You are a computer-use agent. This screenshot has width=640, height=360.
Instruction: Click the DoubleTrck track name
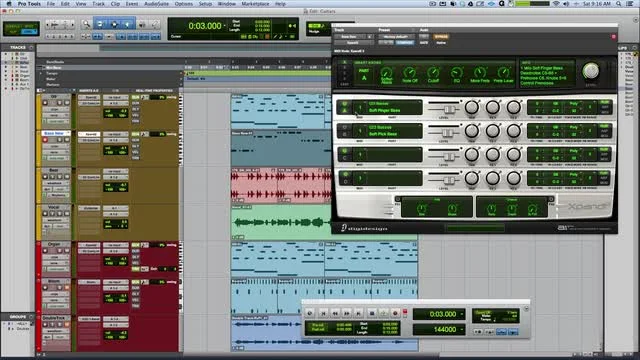[54, 318]
